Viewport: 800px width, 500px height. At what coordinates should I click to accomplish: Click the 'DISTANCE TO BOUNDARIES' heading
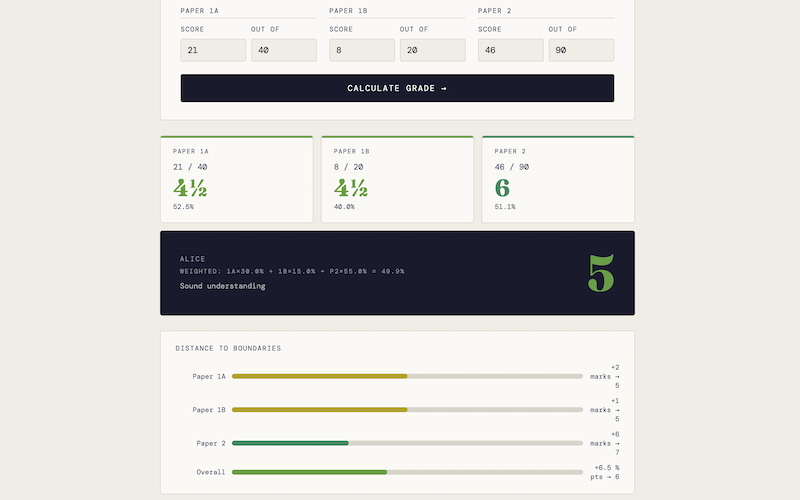(x=228, y=348)
